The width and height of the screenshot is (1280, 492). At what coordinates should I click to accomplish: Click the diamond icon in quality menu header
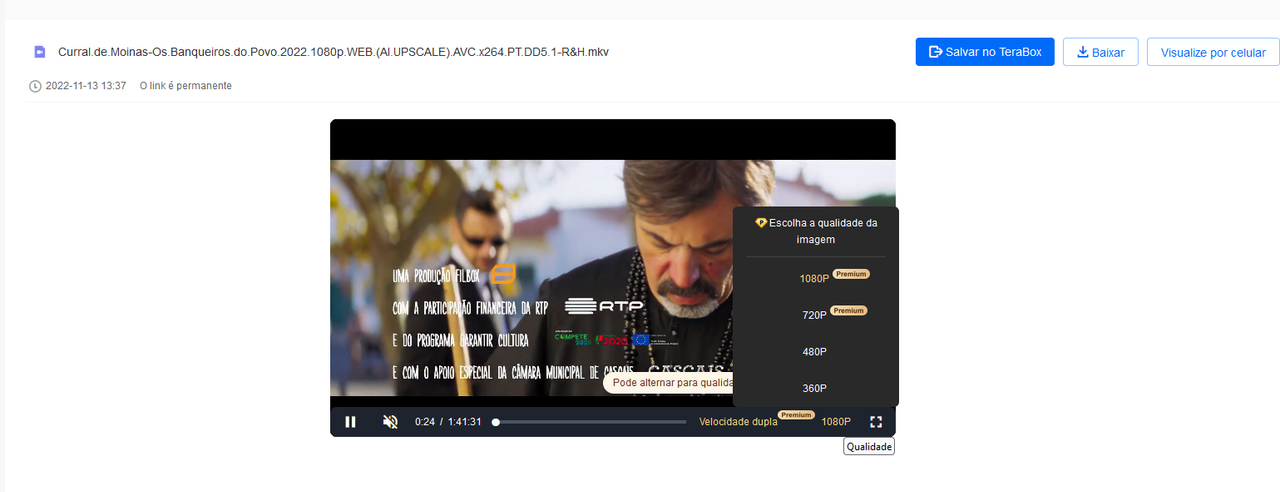761,223
